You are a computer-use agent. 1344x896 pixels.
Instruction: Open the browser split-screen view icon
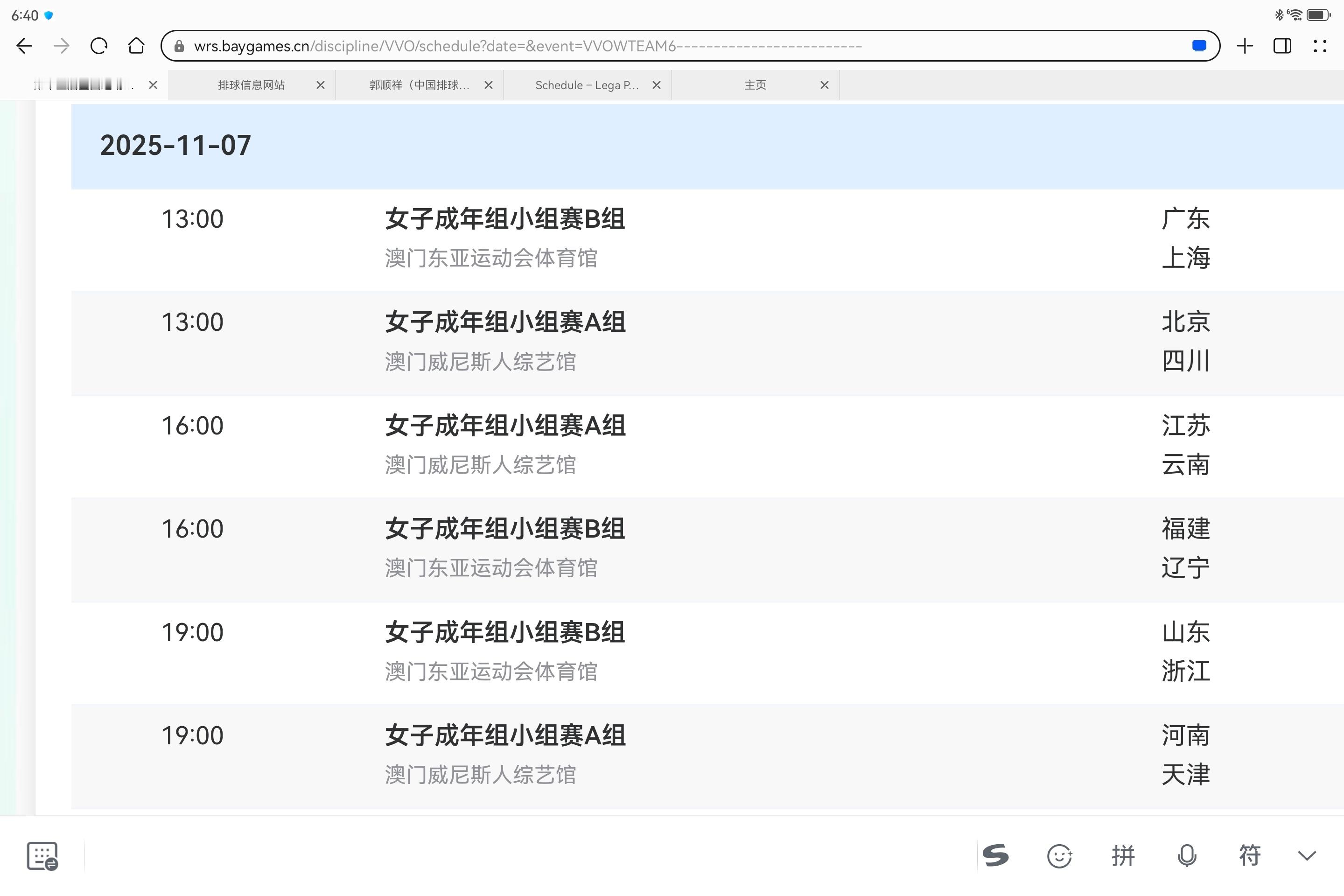click(1282, 46)
